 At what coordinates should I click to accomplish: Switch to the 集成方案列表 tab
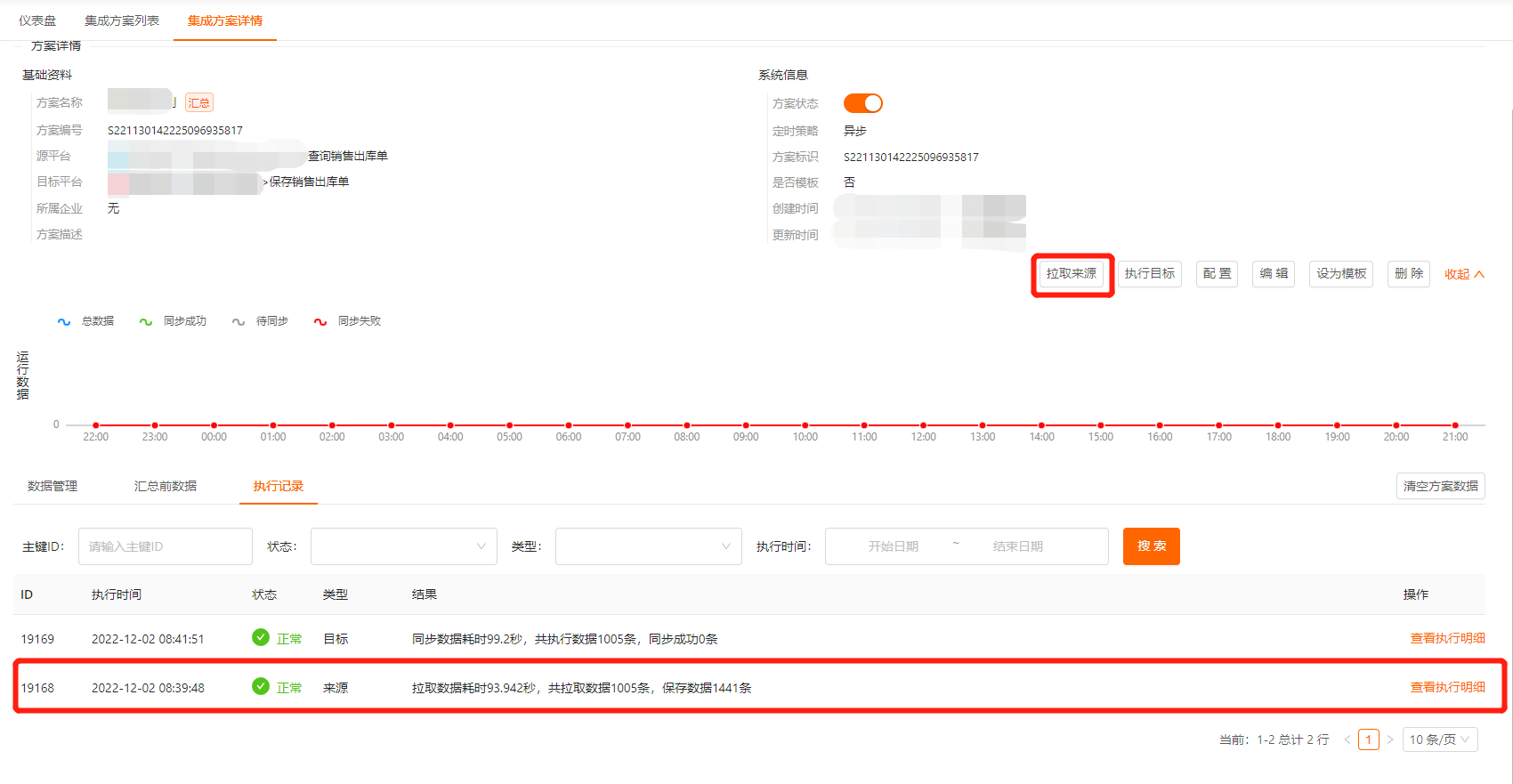point(122,20)
